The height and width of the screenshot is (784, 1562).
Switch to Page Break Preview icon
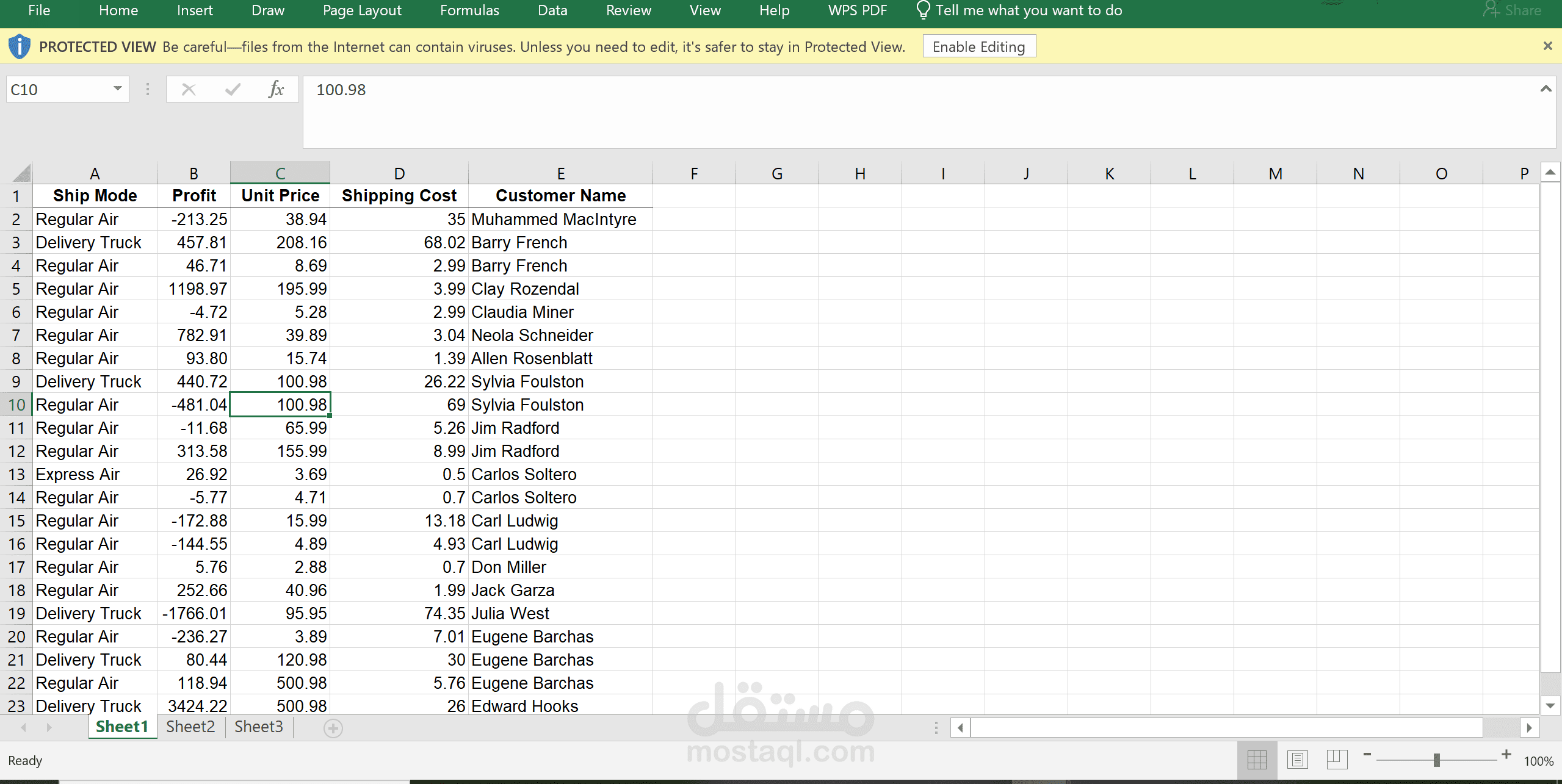coord(1337,760)
